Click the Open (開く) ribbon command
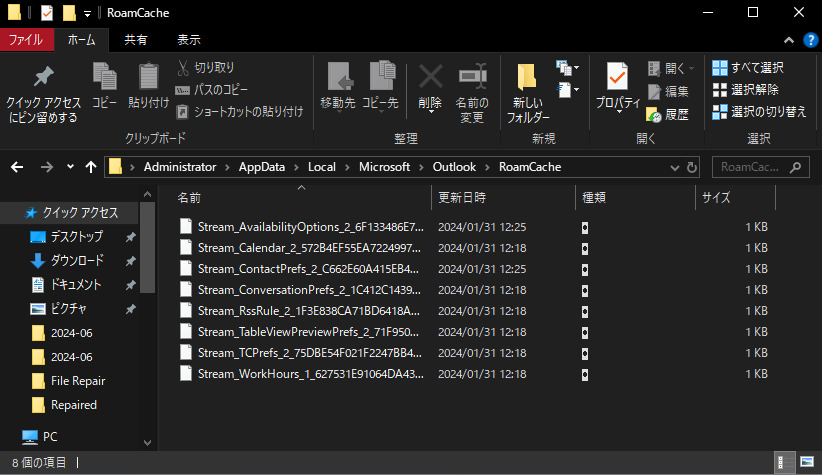 click(671, 68)
